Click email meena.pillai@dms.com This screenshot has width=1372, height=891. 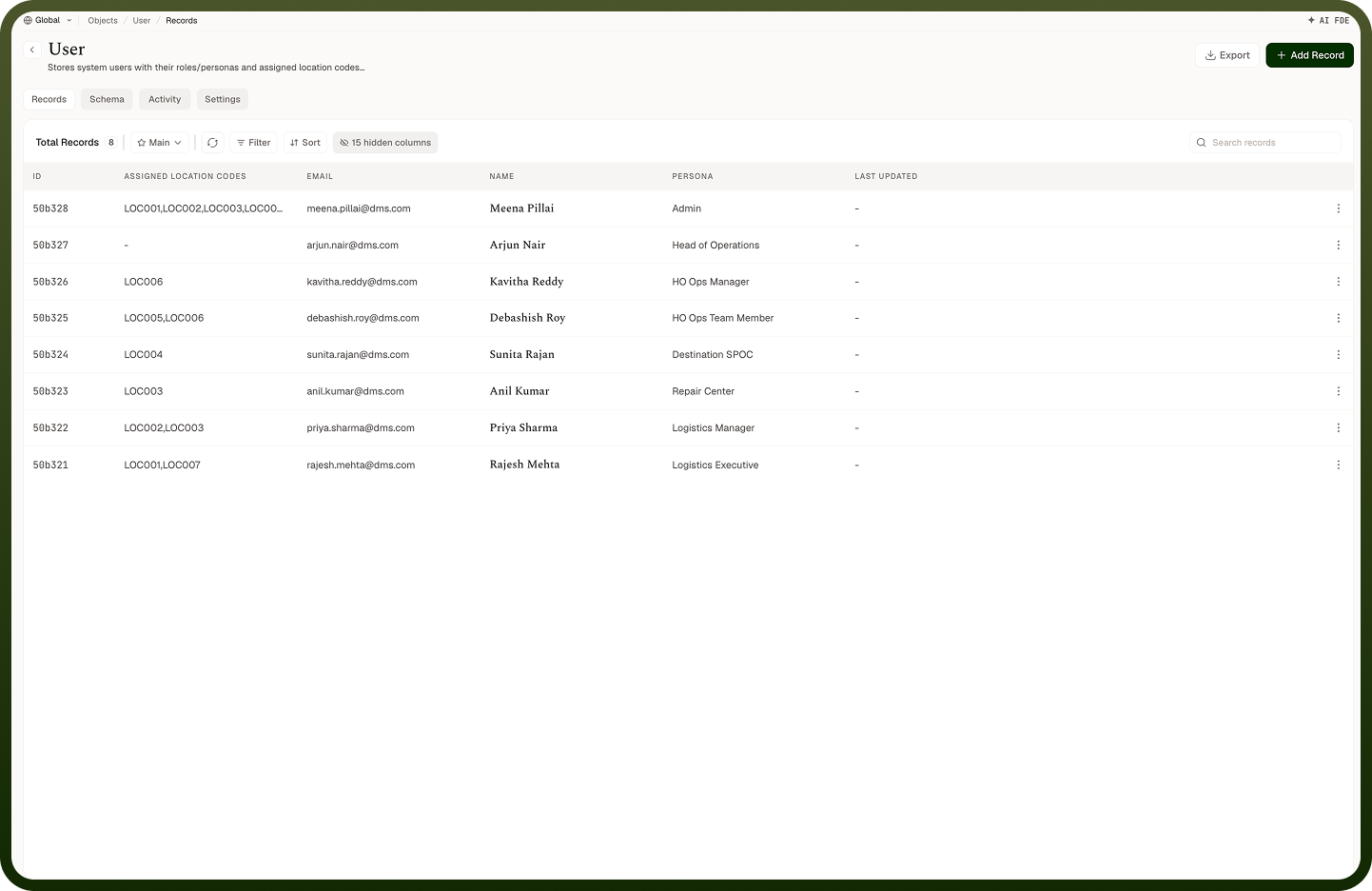359,208
